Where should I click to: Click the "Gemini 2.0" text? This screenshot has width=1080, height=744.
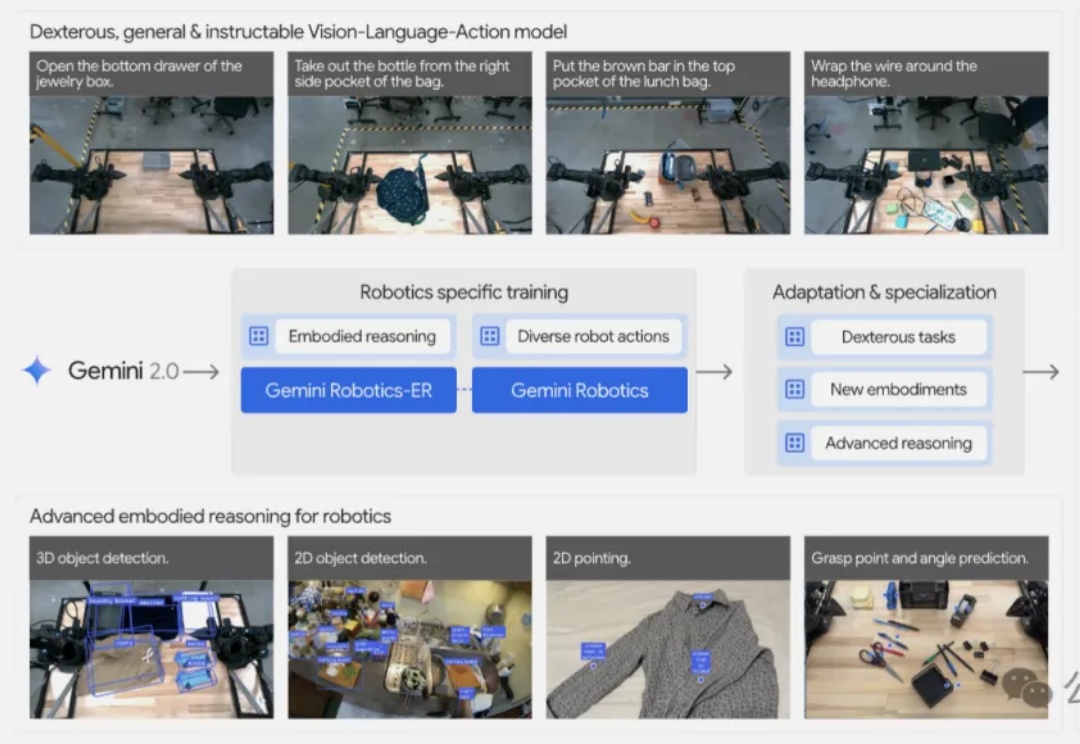coord(124,371)
